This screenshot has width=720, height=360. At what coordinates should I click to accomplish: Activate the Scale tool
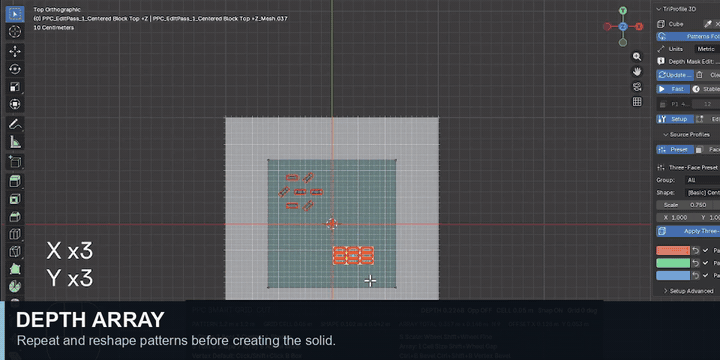(15, 87)
